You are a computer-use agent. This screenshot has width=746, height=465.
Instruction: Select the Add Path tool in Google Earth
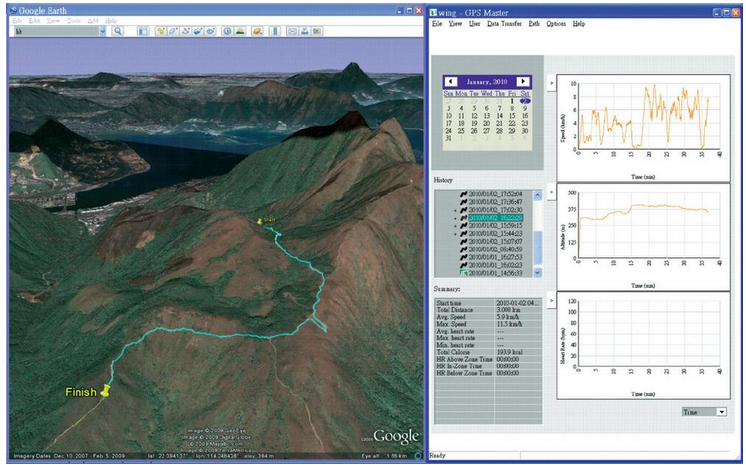click(x=186, y=31)
